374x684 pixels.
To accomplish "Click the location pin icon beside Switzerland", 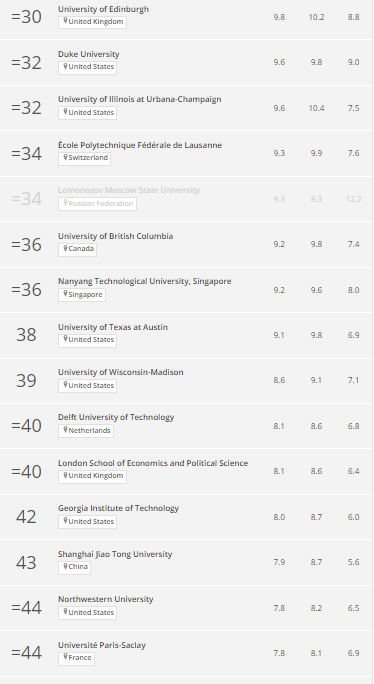I will 65,157.
